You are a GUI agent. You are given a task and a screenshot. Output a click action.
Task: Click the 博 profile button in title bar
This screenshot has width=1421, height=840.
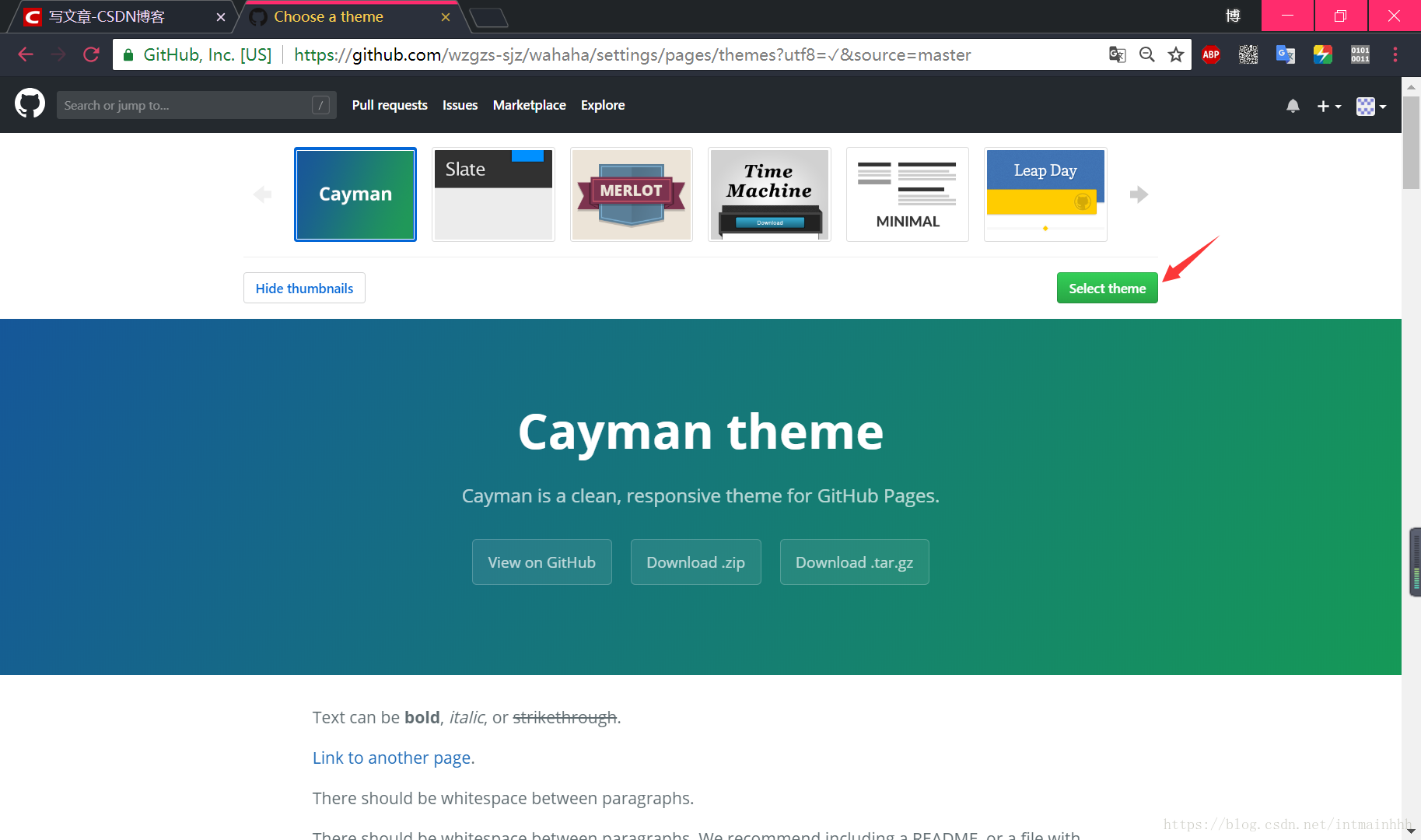click(1233, 16)
